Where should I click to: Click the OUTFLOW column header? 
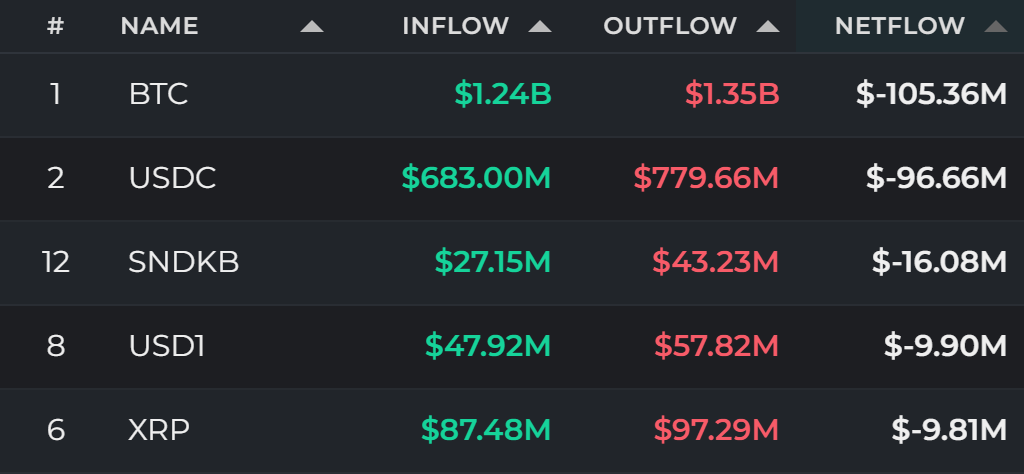click(x=670, y=26)
